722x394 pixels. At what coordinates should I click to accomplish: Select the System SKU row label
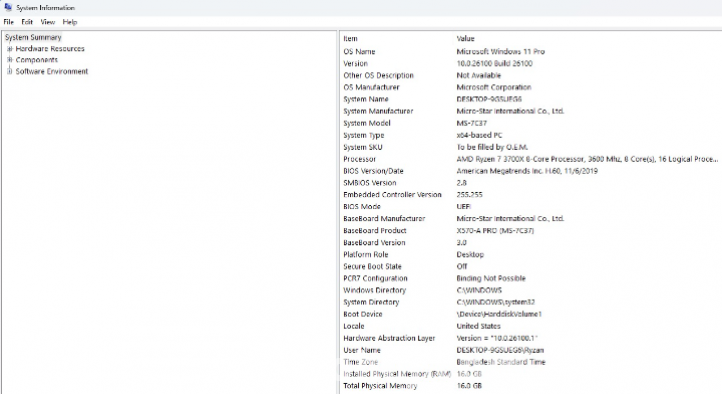[362, 147]
